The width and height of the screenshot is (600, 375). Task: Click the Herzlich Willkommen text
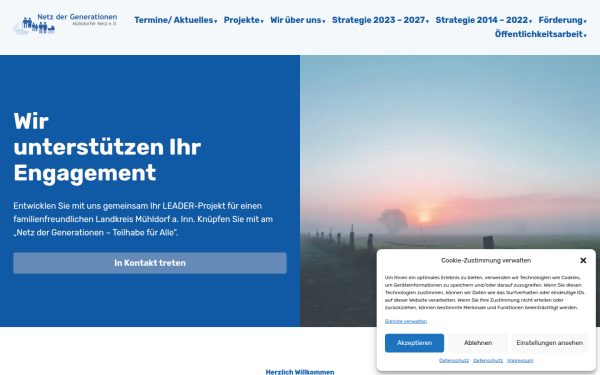tap(300, 372)
